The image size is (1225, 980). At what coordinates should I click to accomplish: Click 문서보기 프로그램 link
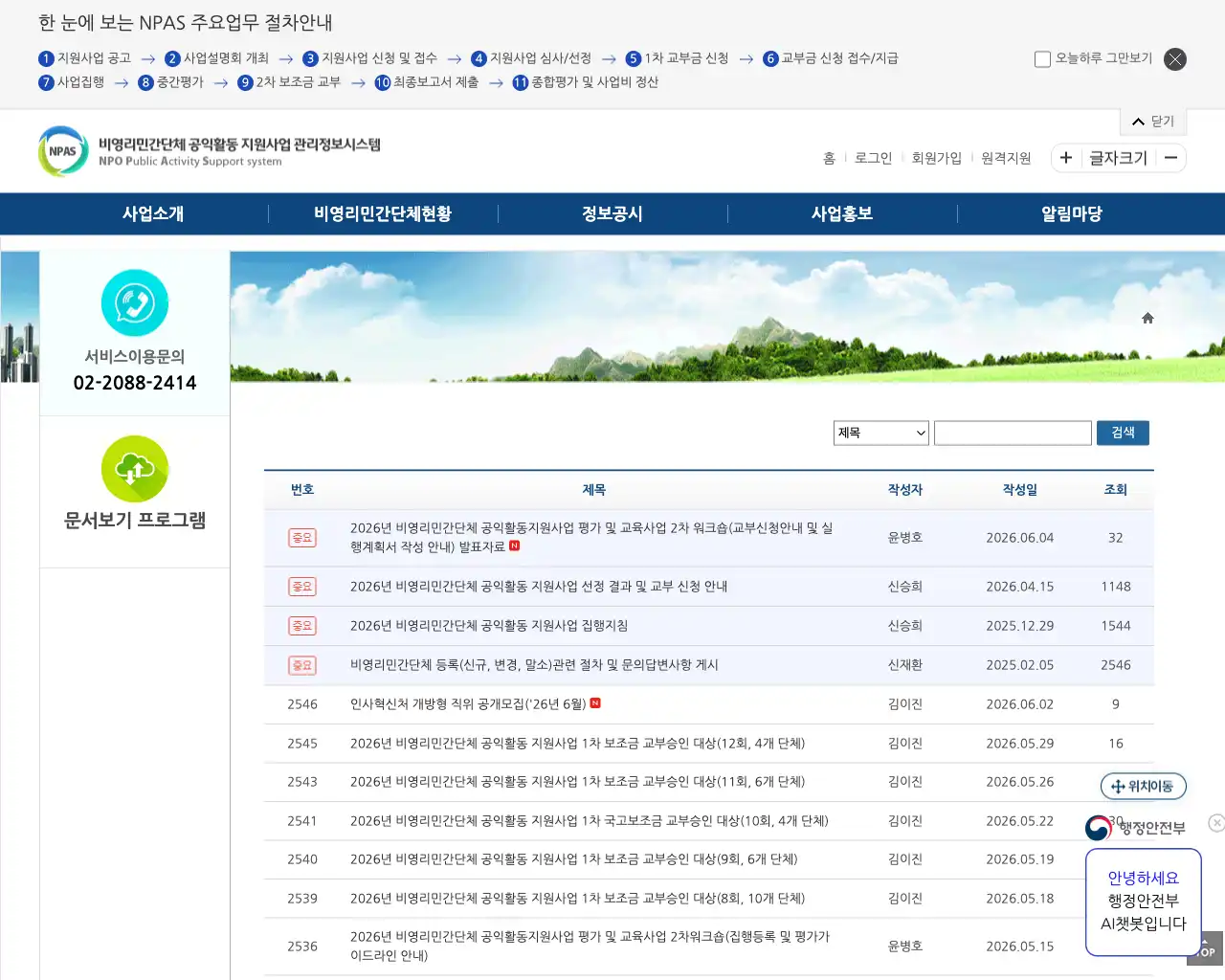135,521
